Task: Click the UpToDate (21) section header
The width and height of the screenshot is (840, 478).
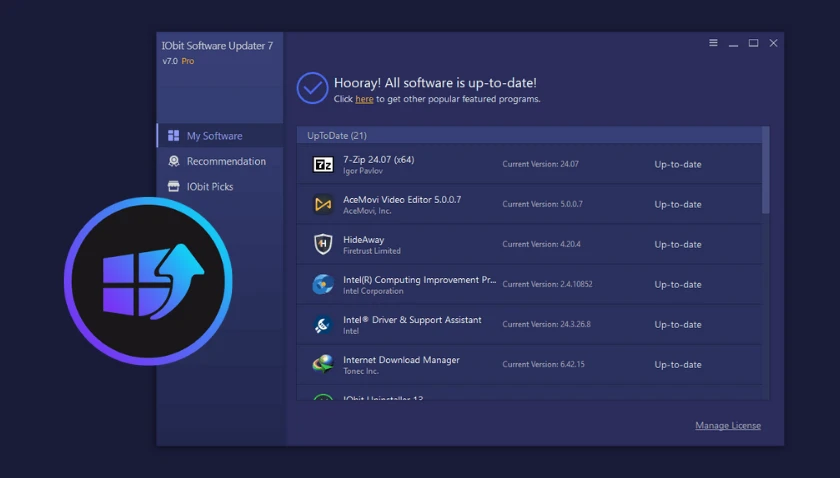Action: [x=530, y=136]
